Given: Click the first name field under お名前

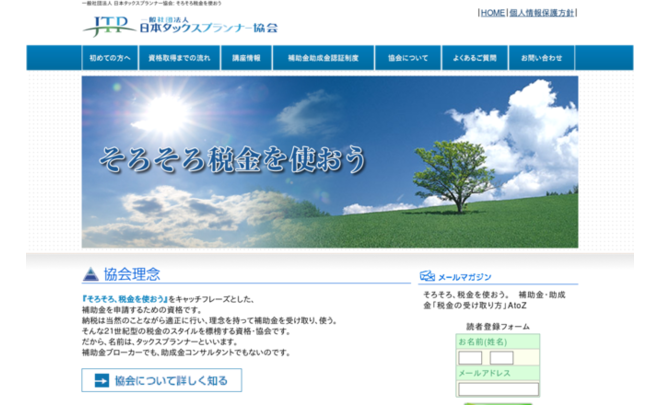Looking at the screenshot, I should (x=470, y=358).
